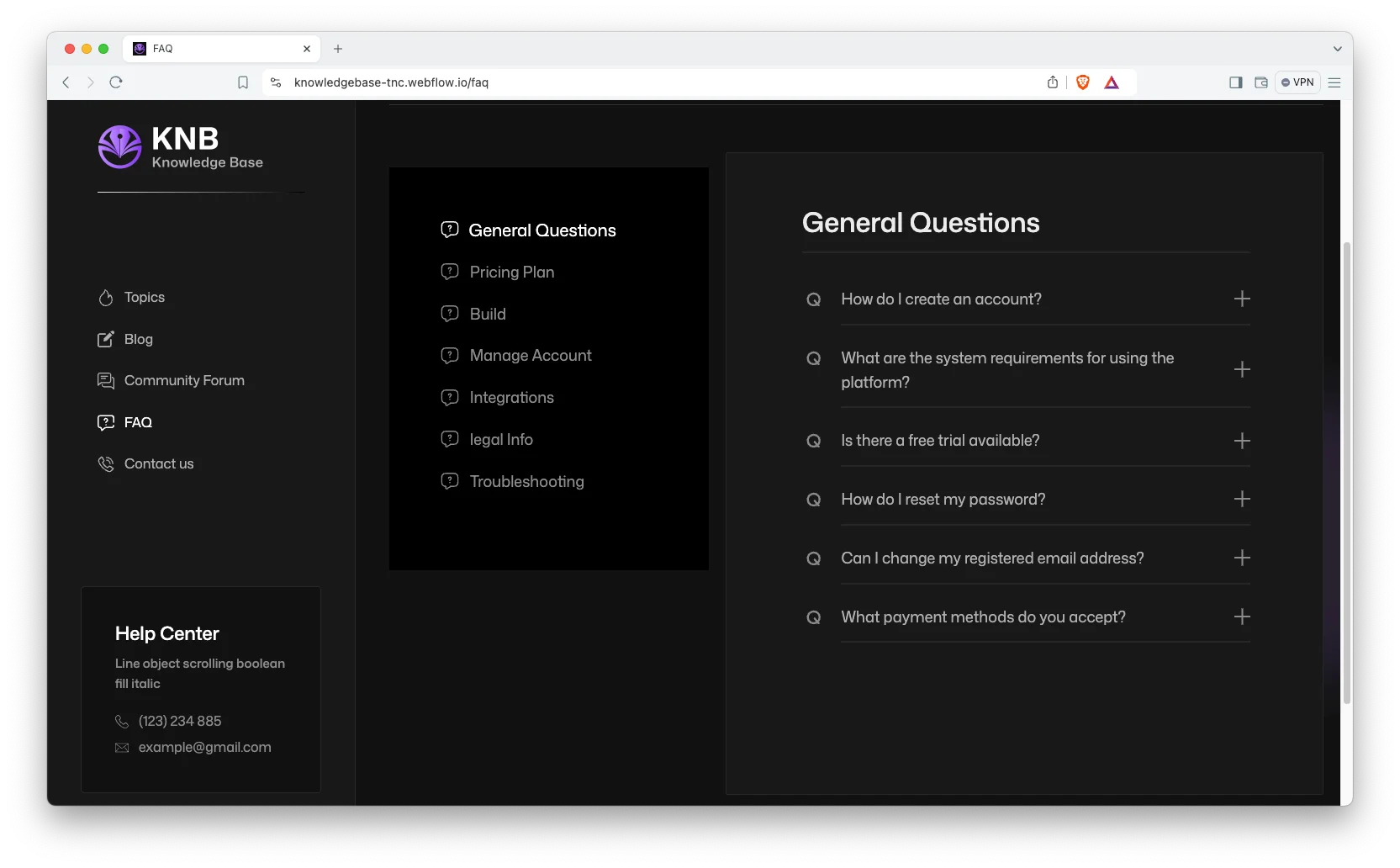This screenshot has width=1400, height=868.
Task: Expand the 'How do I create an account?' question
Action: pyautogui.click(x=1242, y=299)
